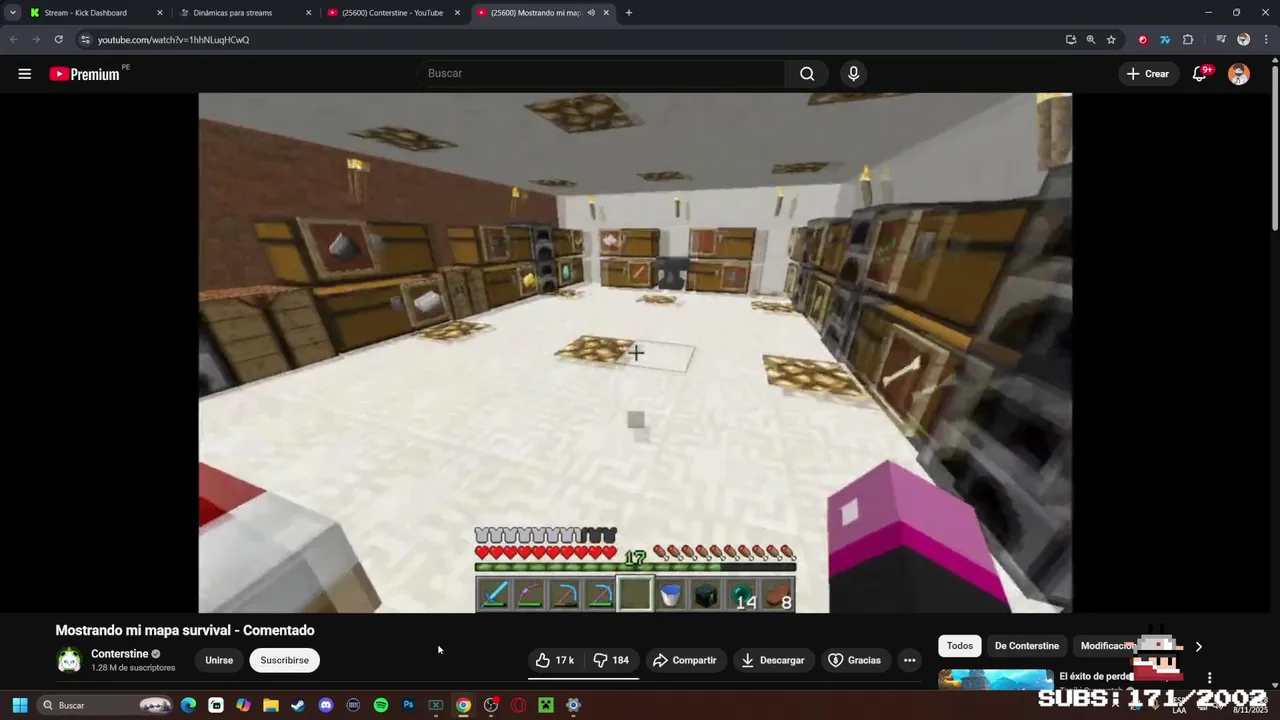Select the Todos filter chip
The width and height of the screenshot is (1280, 720).
click(x=960, y=646)
